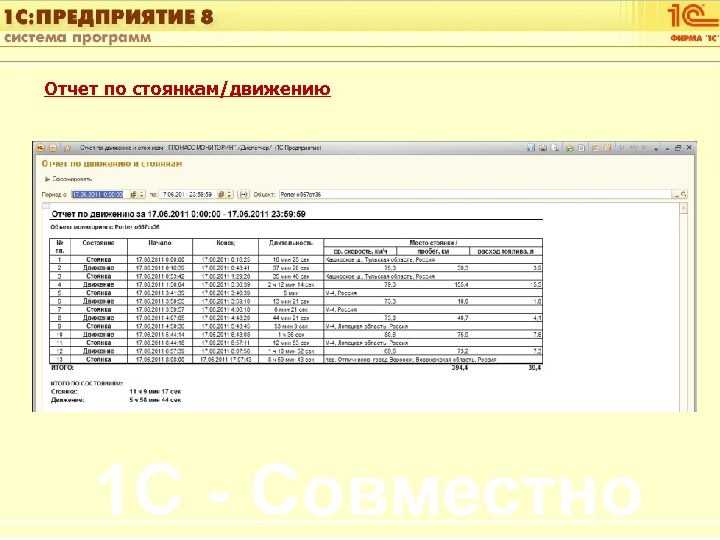Open calendar picker for the end date
Screen dimensions: 720x540
click(221, 195)
